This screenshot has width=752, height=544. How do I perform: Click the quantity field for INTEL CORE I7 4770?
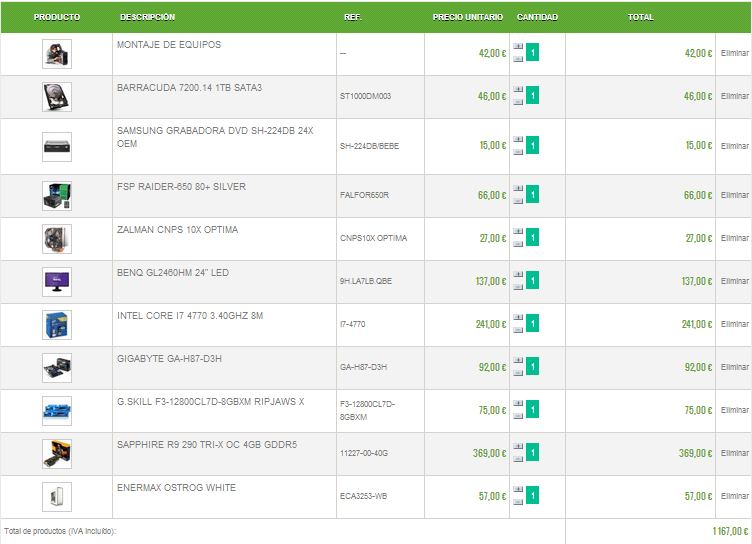coord(532,323)
